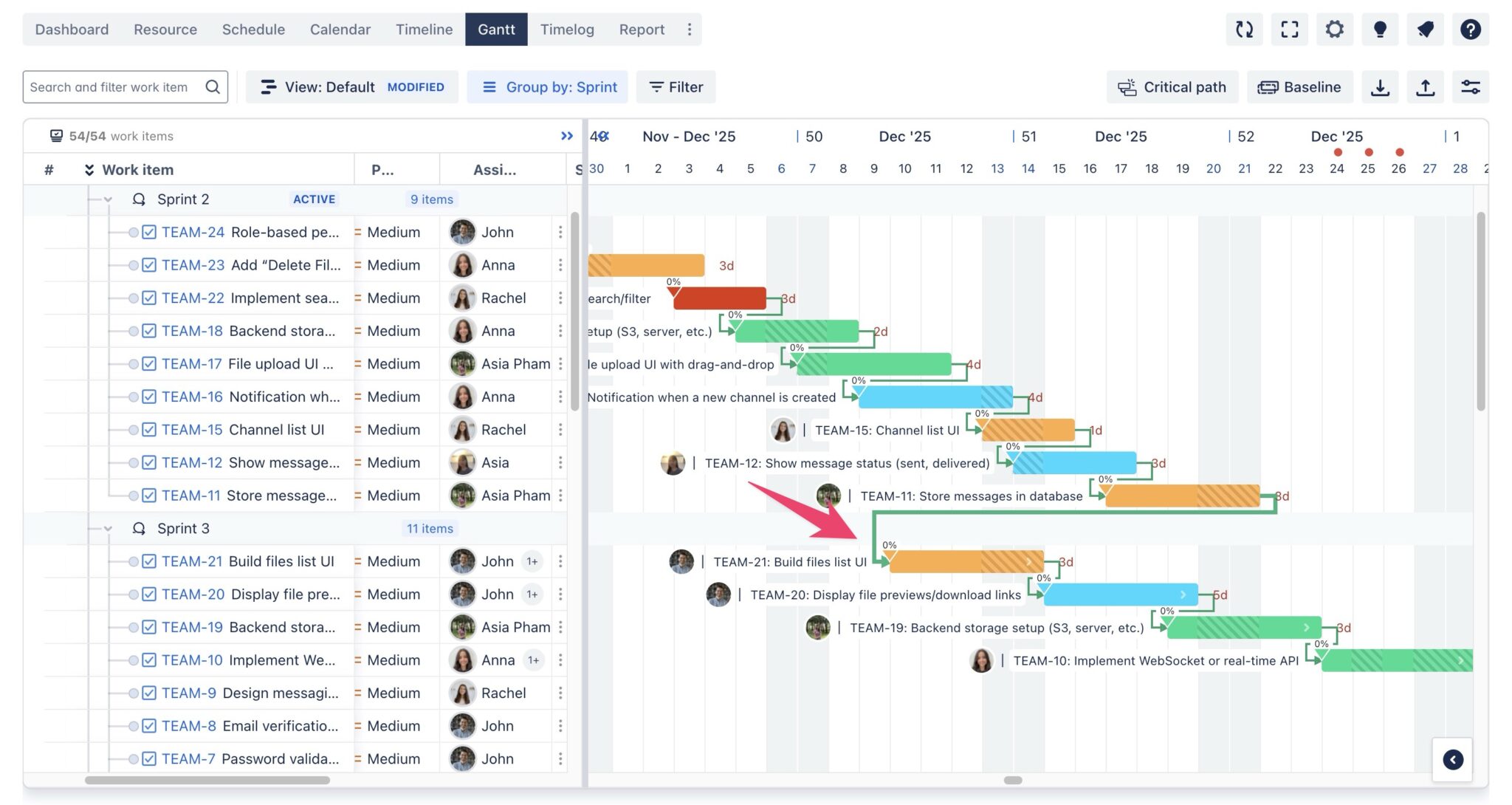Click the import upload icon

1426,86
